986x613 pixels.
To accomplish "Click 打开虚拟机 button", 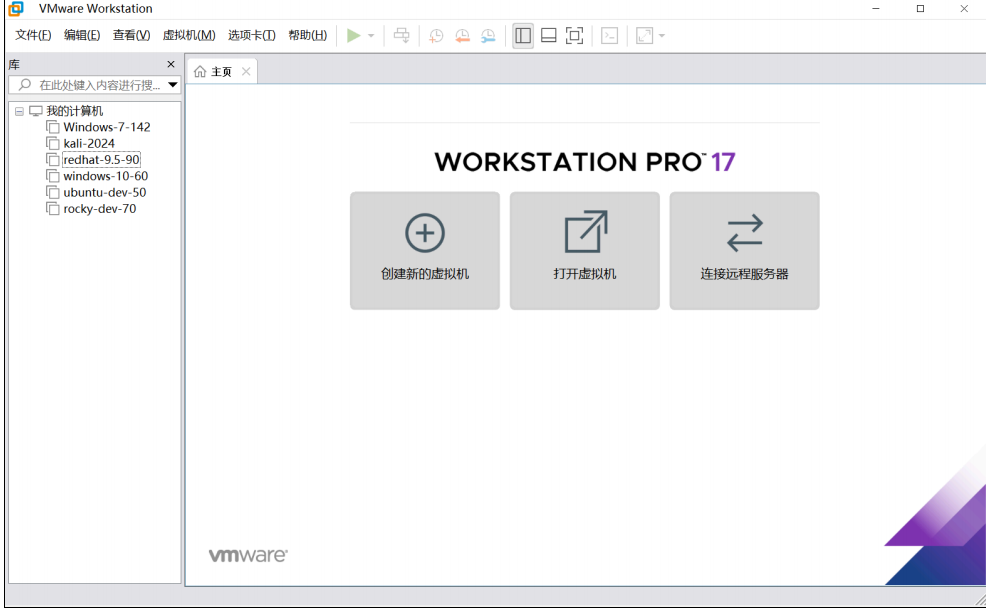I will click(585, 250).
